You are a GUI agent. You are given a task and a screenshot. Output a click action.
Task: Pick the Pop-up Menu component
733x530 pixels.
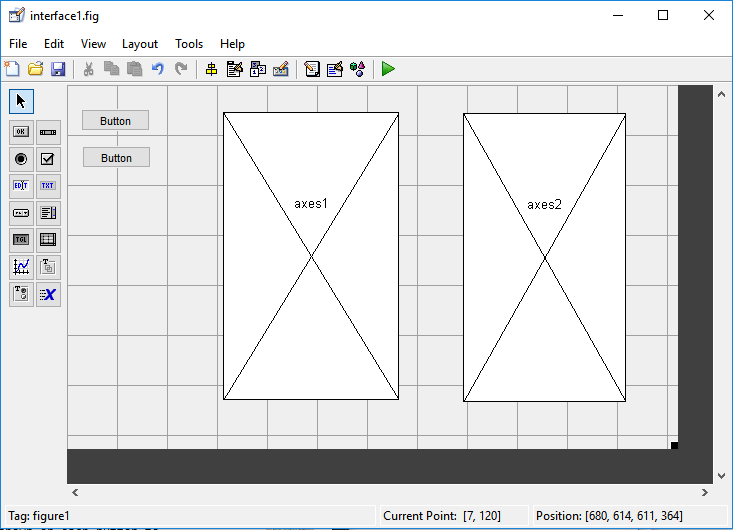click(21, 213)
